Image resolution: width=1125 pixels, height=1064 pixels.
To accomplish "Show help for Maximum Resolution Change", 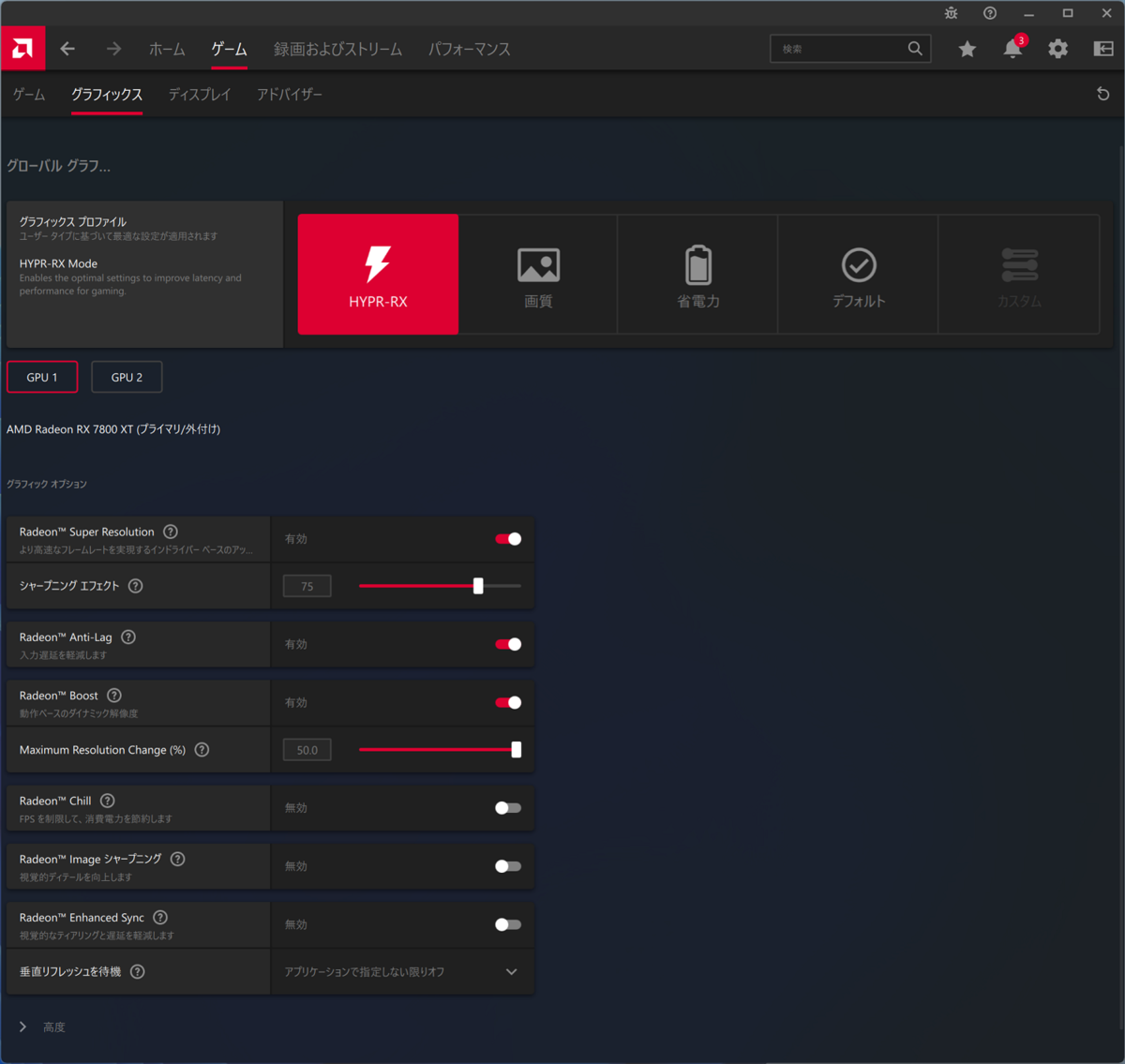I will (202, 750).
